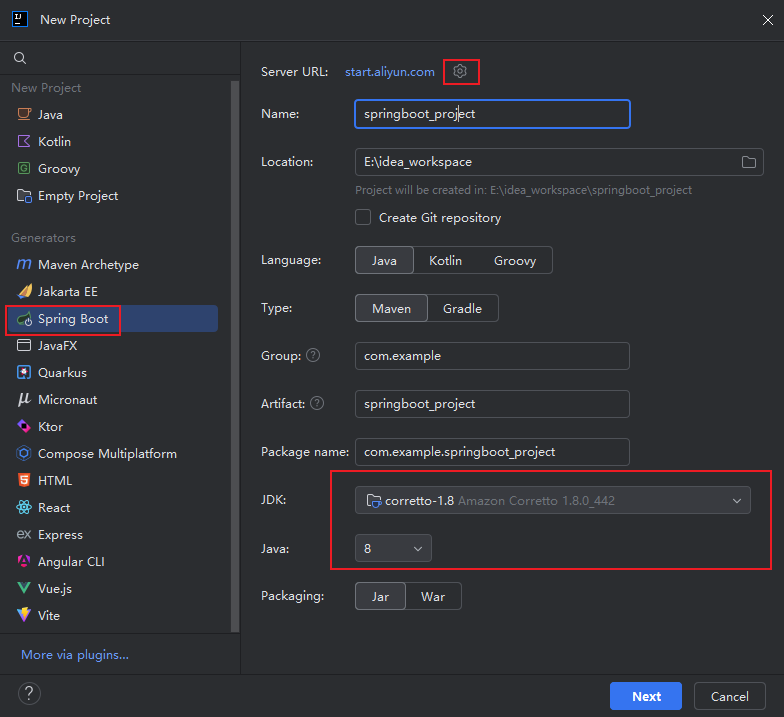Select Java in New Project list
784x717 pixels.
tap(112, 114)
